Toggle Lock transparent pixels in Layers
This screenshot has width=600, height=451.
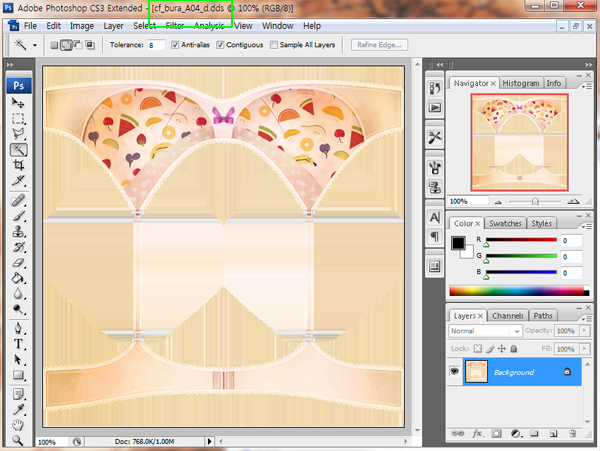click(478, 348)
